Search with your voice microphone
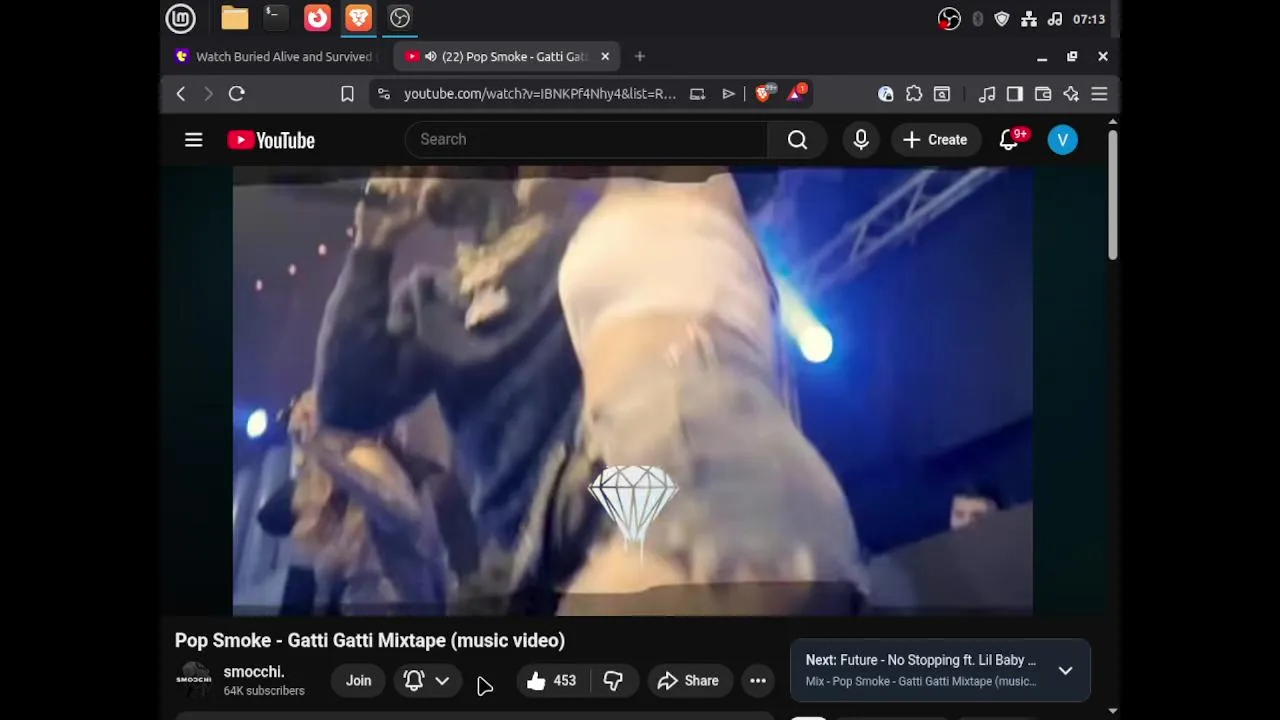Viewport: 1280px width, 720px height. [x=861, y=140]
